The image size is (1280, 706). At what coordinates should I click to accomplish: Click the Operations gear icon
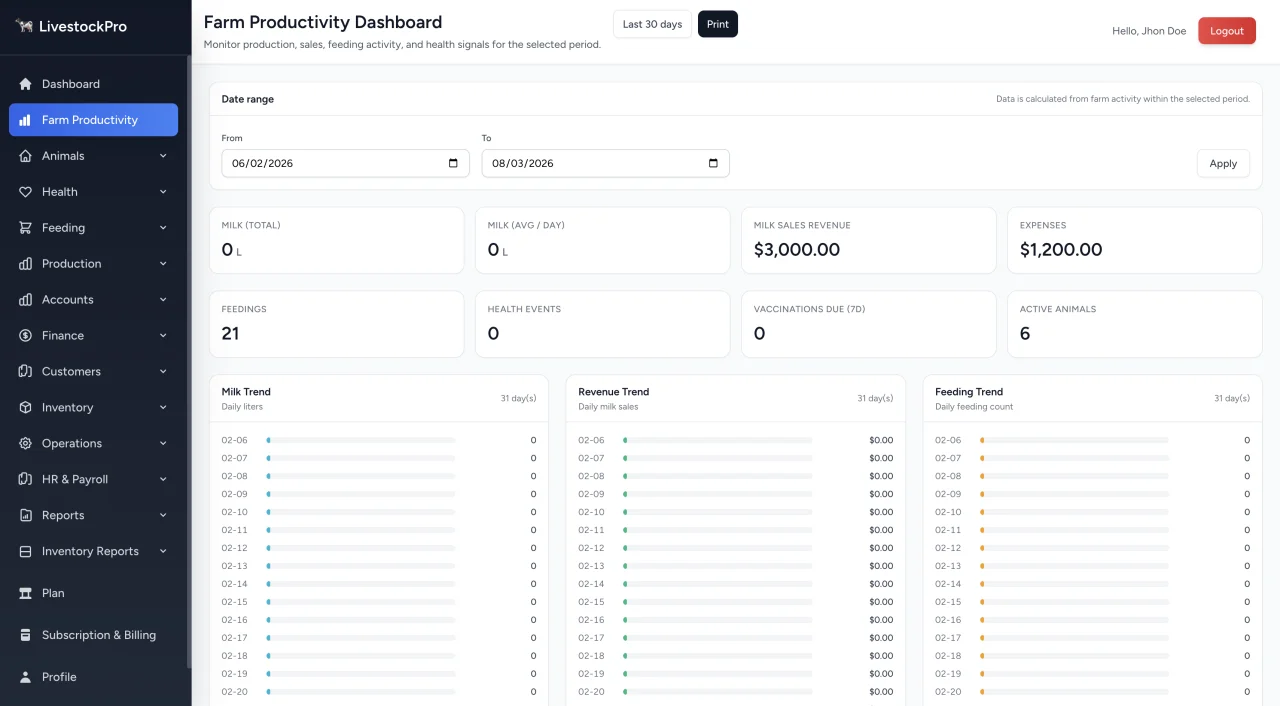pyautogui.click(x=25, y=444)
